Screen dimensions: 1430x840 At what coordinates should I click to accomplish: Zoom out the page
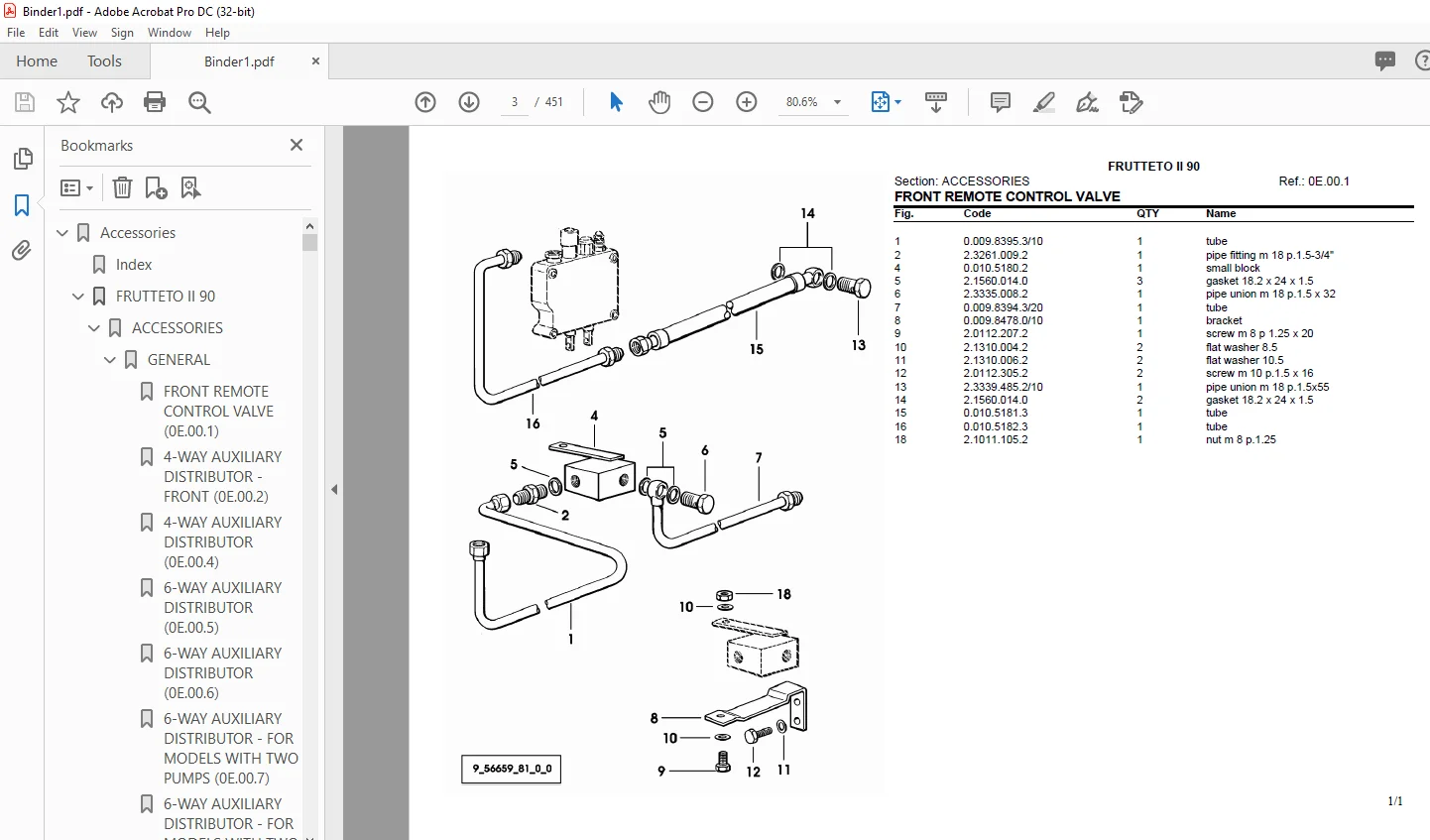703,102
